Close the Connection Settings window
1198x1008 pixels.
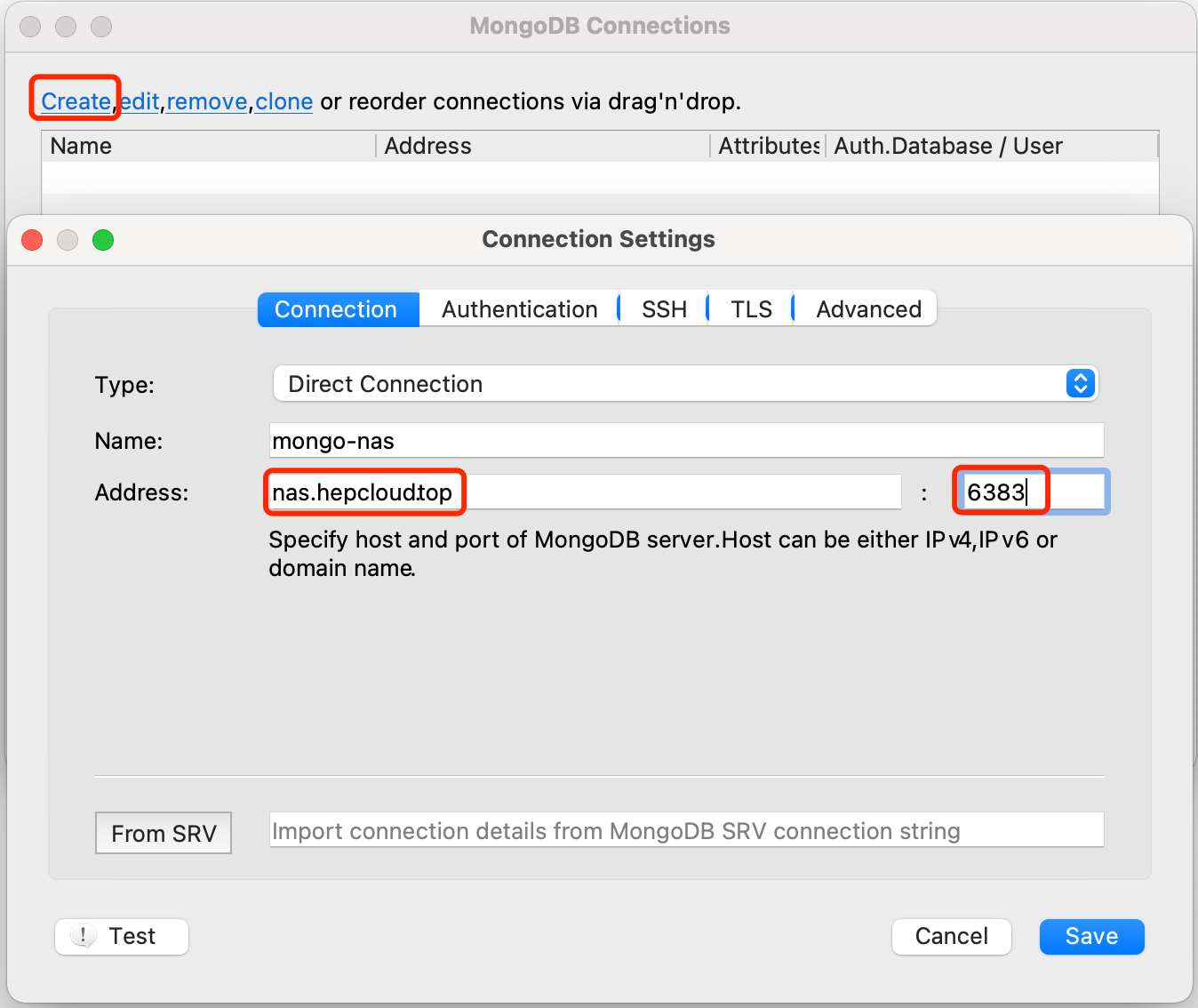32,240
